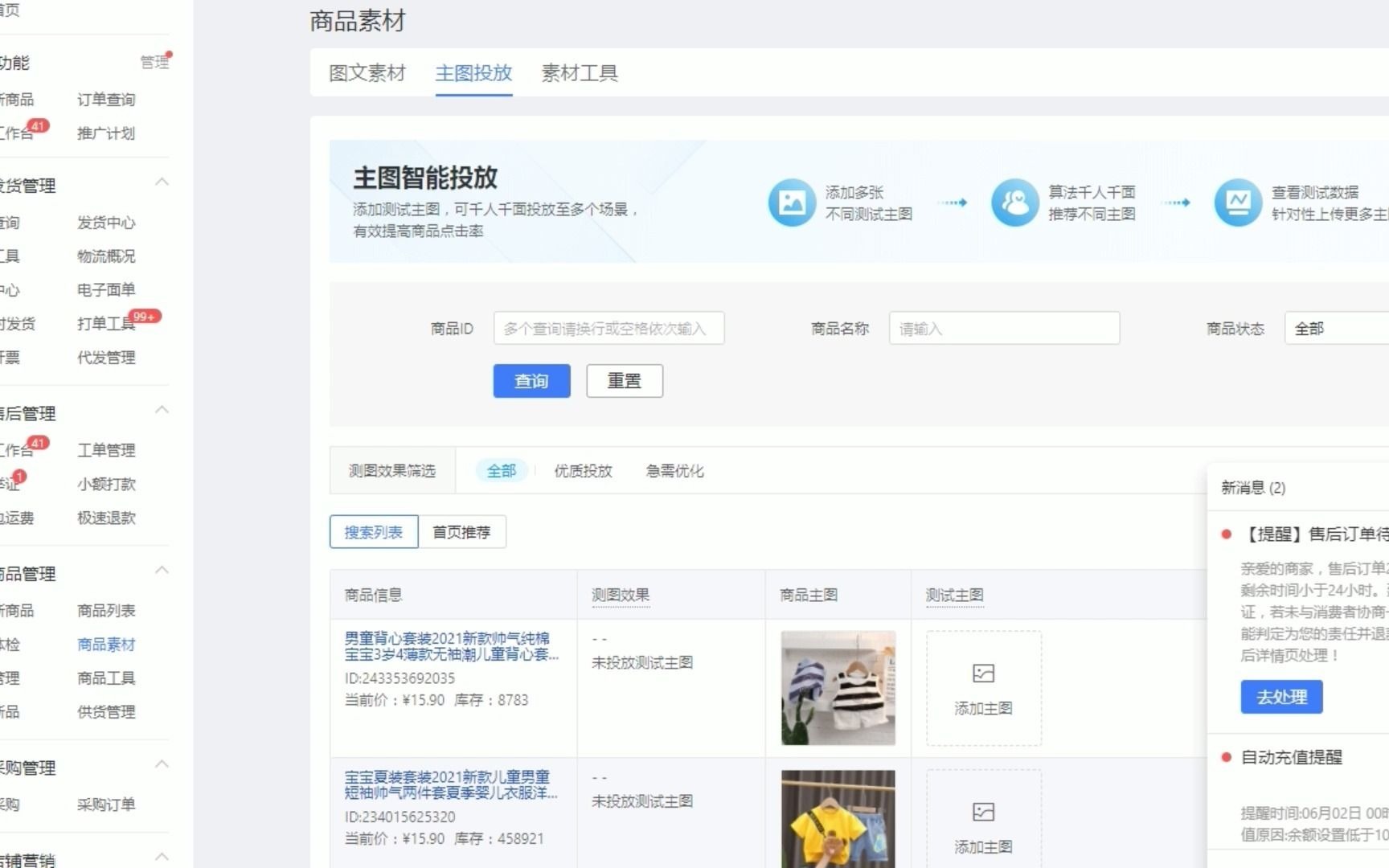Click the 查看测试数据 chart icon
The width and height of the screenshot is (1389, 868).
pyautogui.click(x=1238, y=203)
